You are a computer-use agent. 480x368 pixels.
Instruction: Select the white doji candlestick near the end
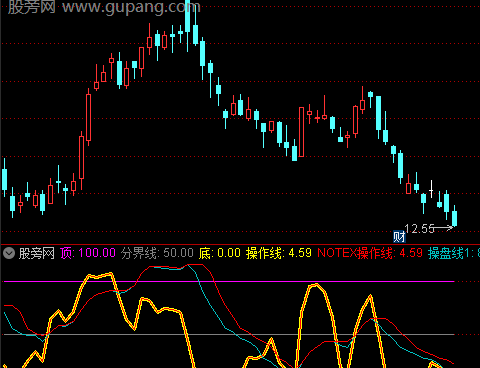431,189
